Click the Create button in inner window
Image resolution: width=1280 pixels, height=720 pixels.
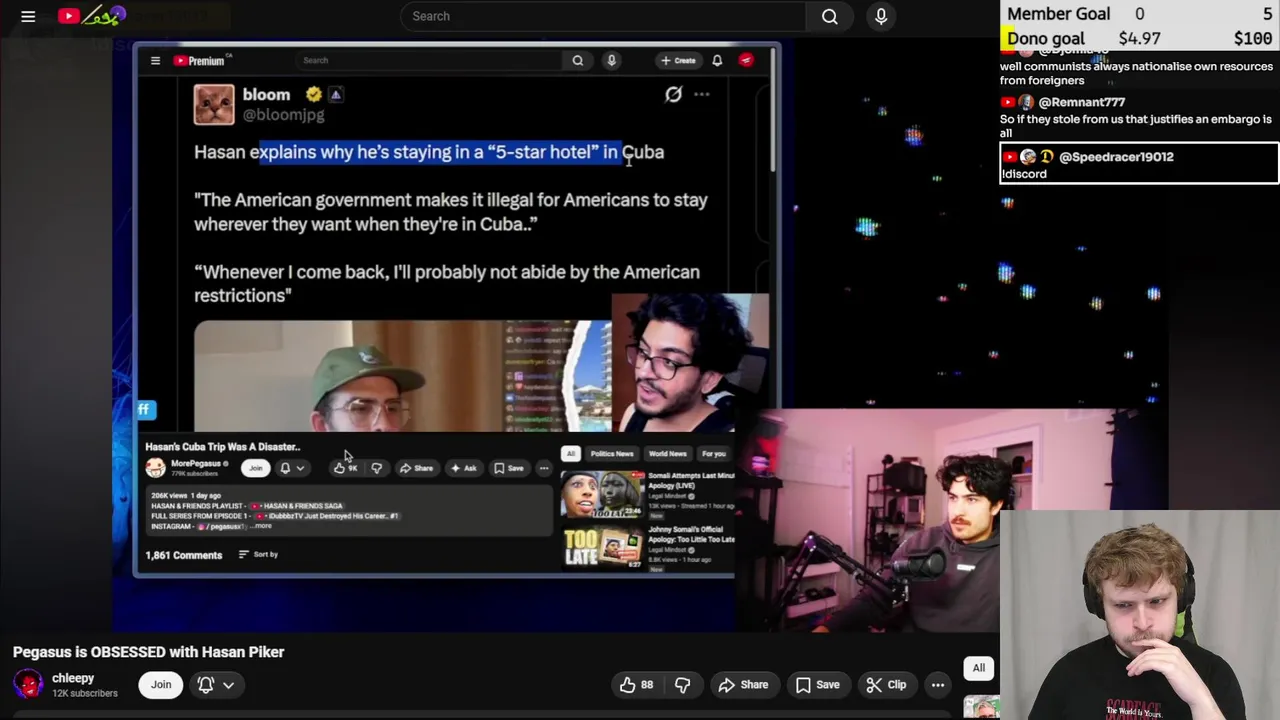[x=677, y=61]
